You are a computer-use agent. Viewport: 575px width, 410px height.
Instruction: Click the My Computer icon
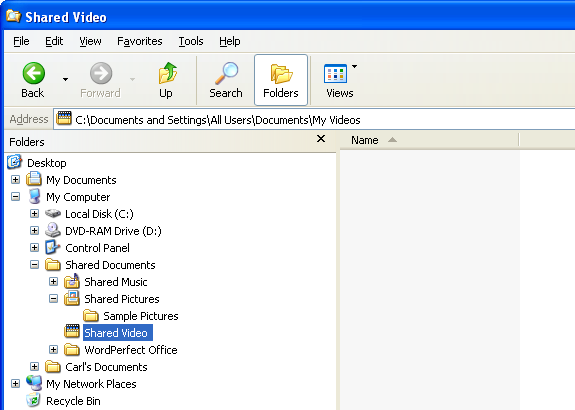click(x=34, y=196)
